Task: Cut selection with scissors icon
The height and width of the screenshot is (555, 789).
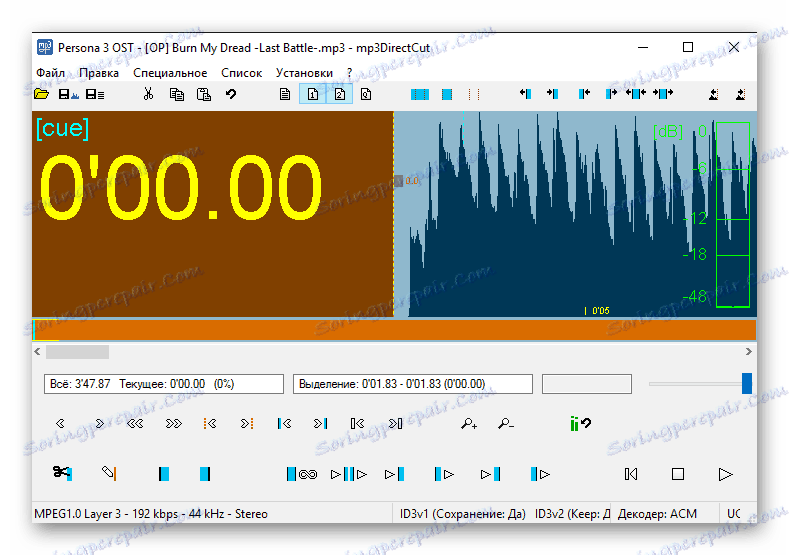Action: [148, 94]
